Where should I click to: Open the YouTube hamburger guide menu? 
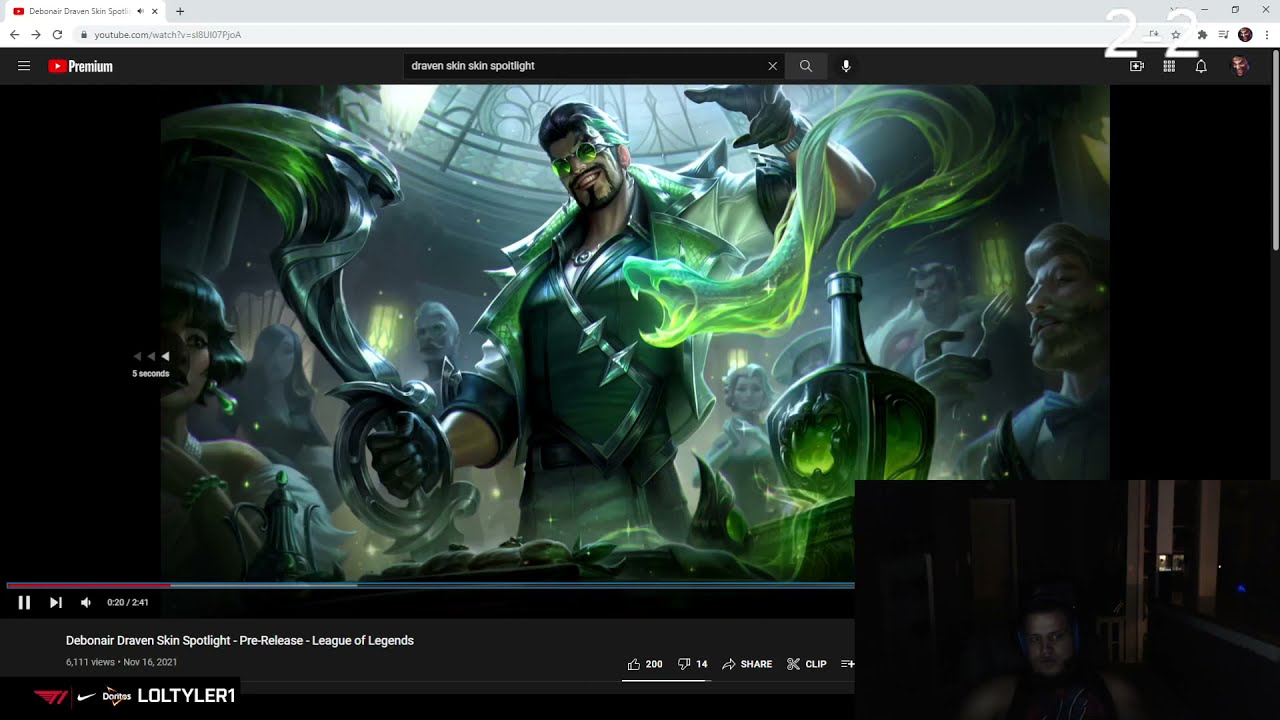tap(24, 66)
